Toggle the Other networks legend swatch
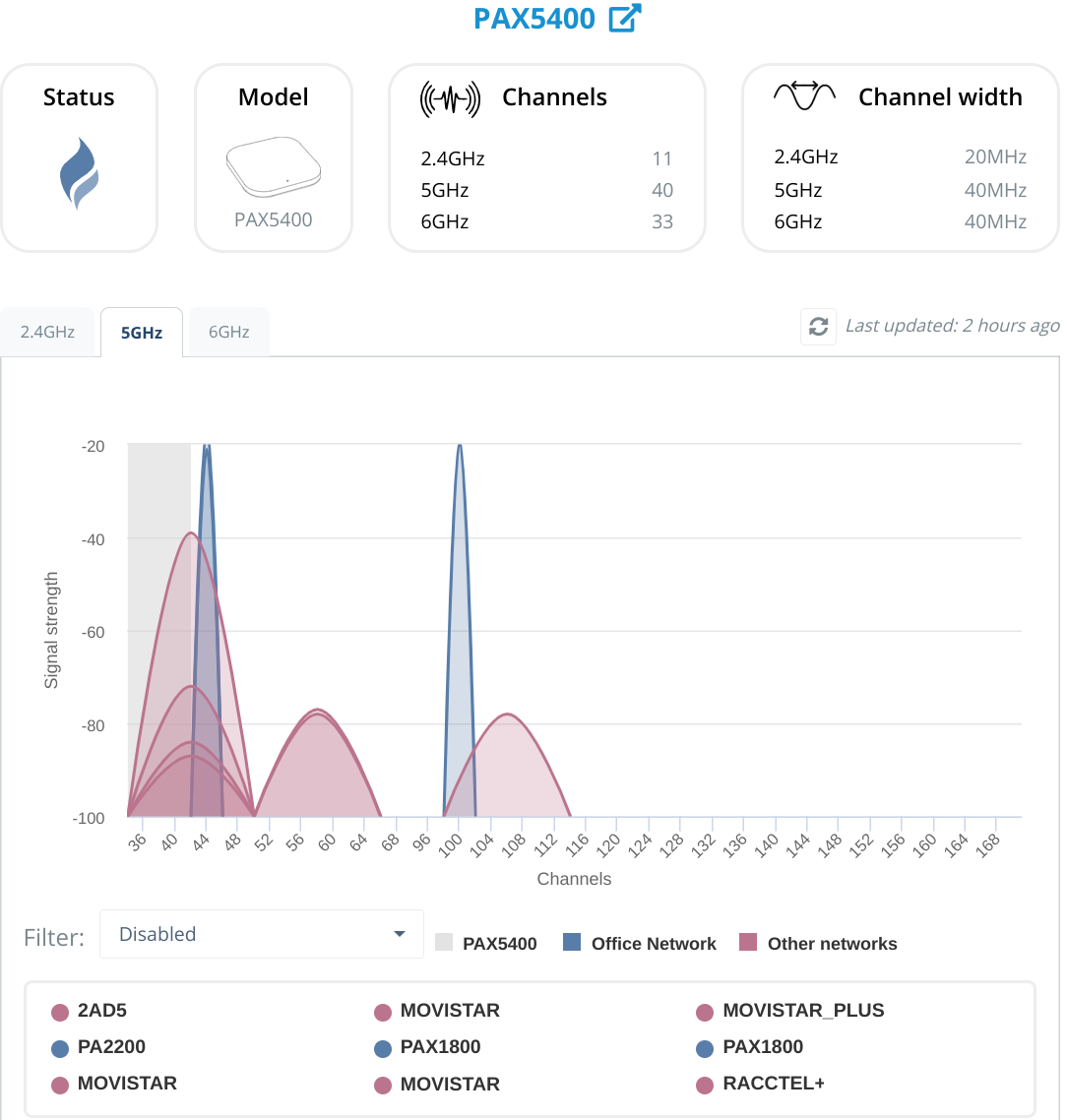The image size is (1067, 1120). point(748,942)
